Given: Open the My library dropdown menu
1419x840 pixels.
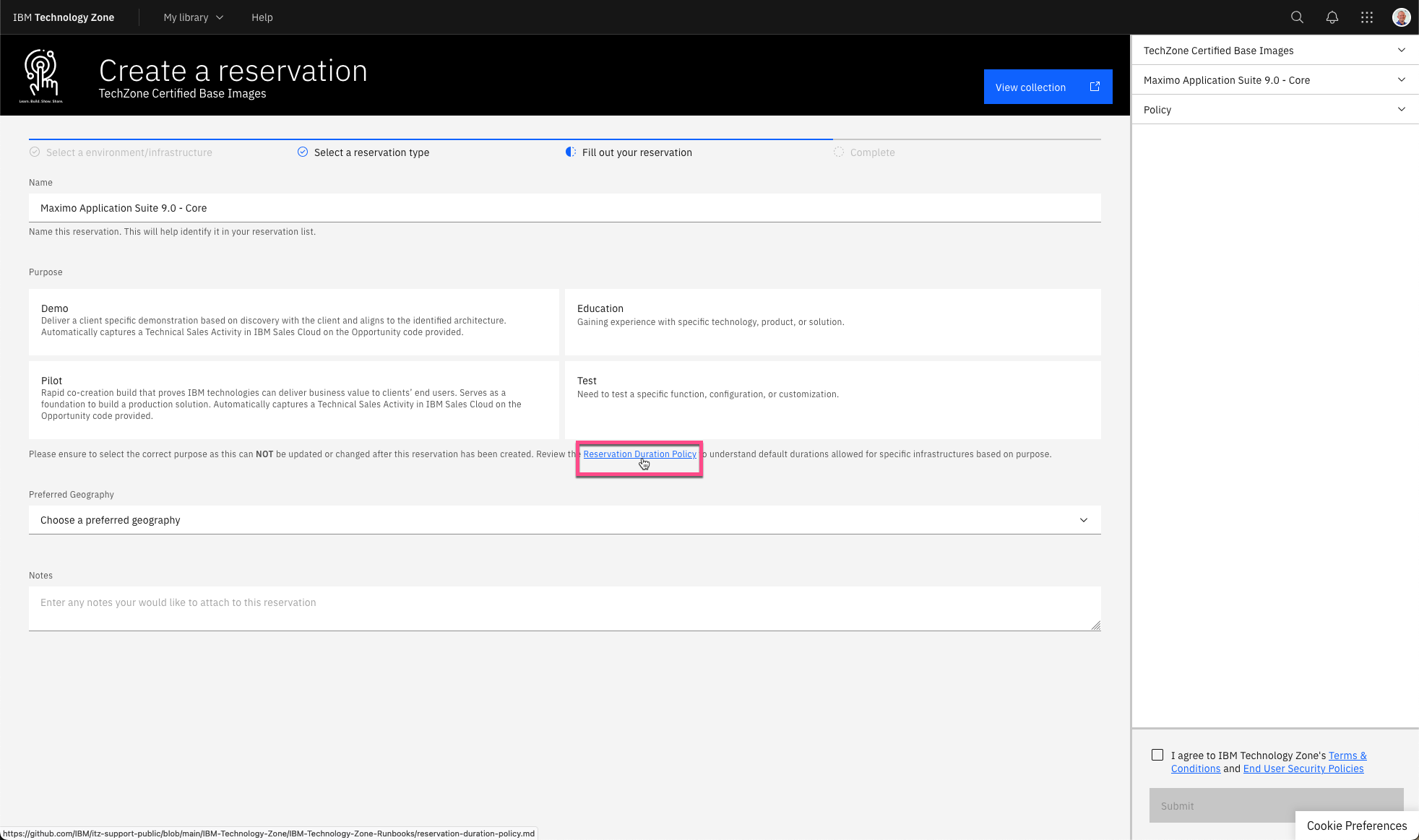Looking at the screenshot, I should coord(194,17).
